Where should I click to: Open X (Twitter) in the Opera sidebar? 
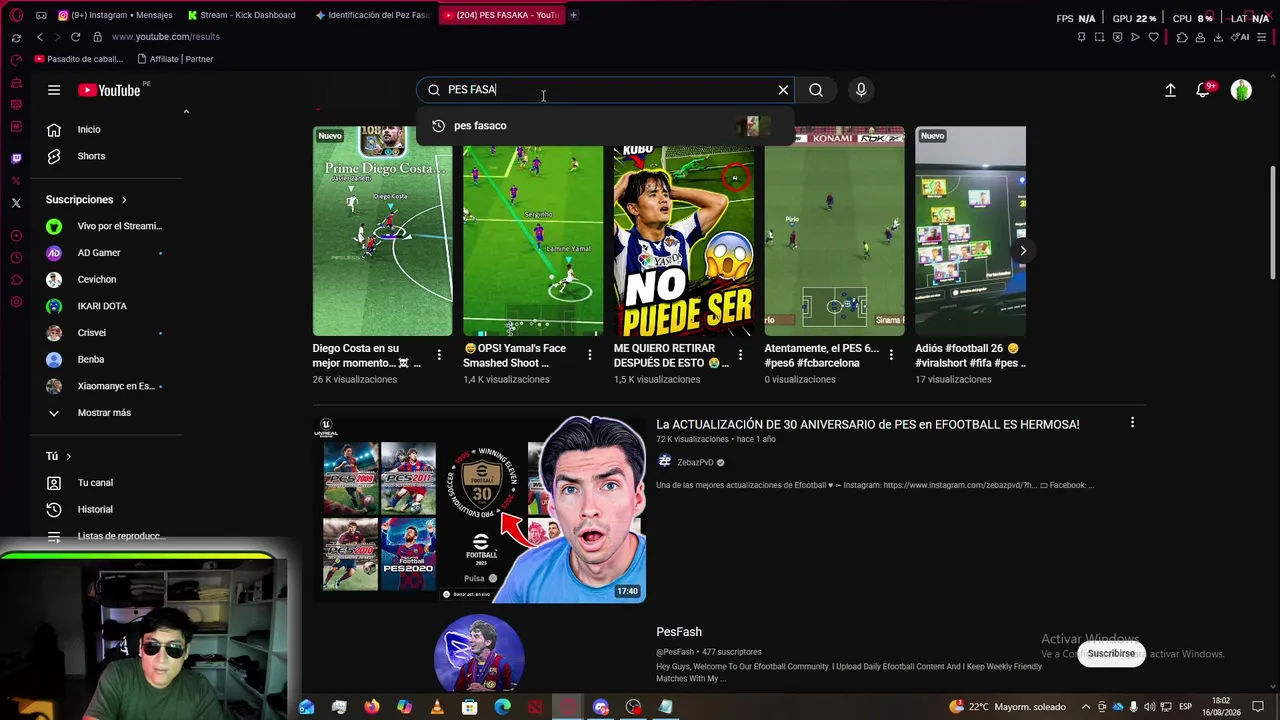click(x=16, y=203)
